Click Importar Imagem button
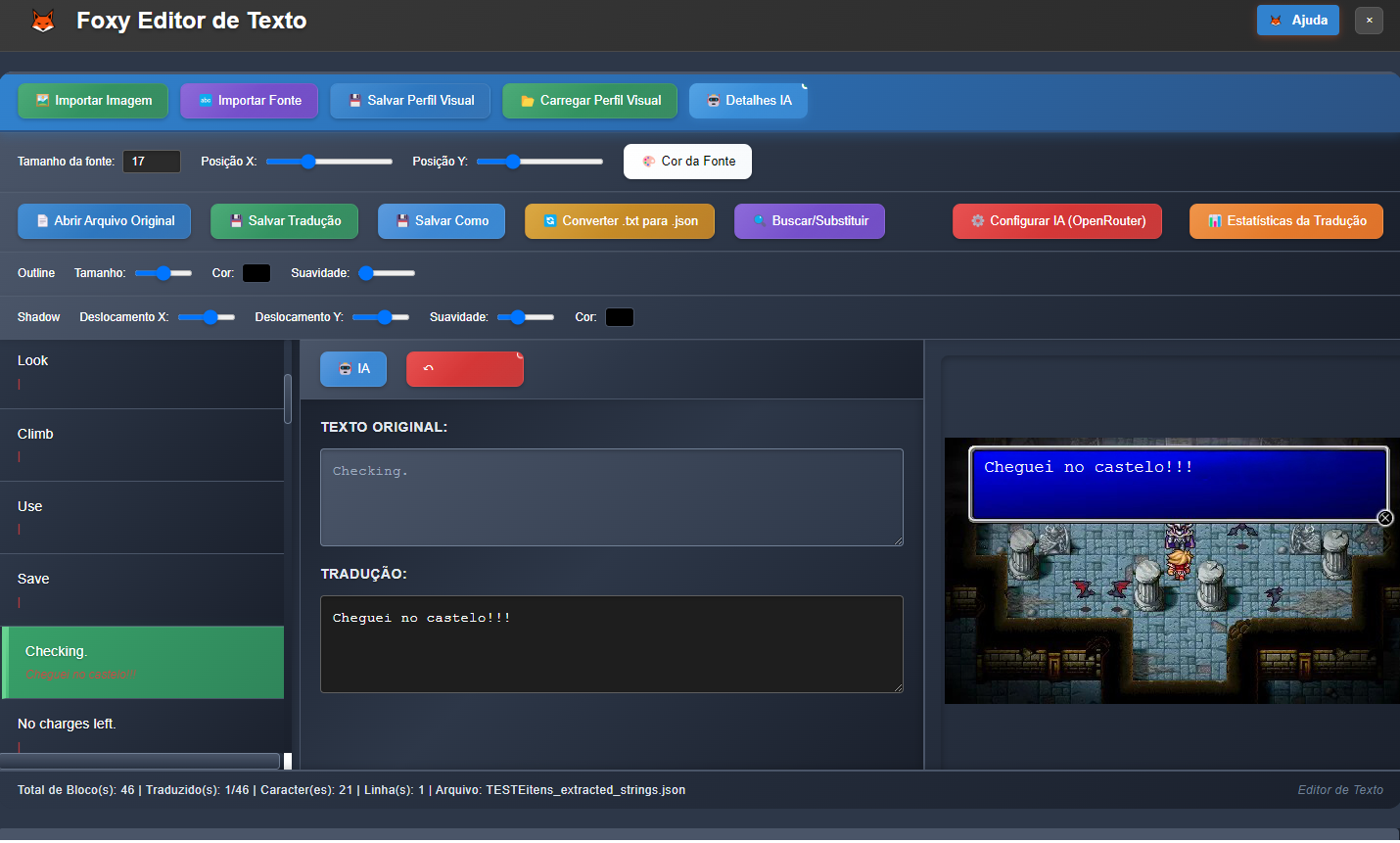1400x843 pixels. [x=93, y=101]
